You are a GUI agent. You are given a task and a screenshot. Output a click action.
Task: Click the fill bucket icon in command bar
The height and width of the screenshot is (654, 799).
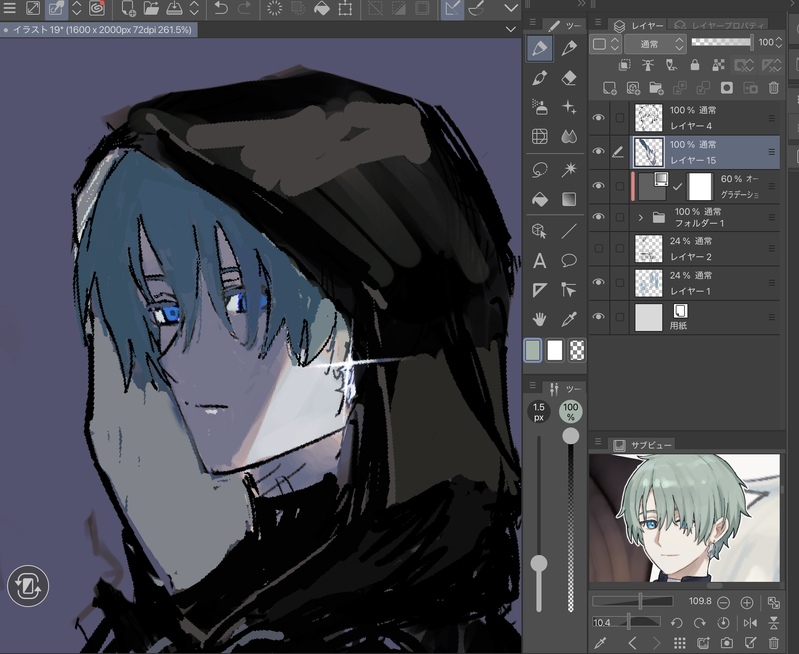(322, 8)
